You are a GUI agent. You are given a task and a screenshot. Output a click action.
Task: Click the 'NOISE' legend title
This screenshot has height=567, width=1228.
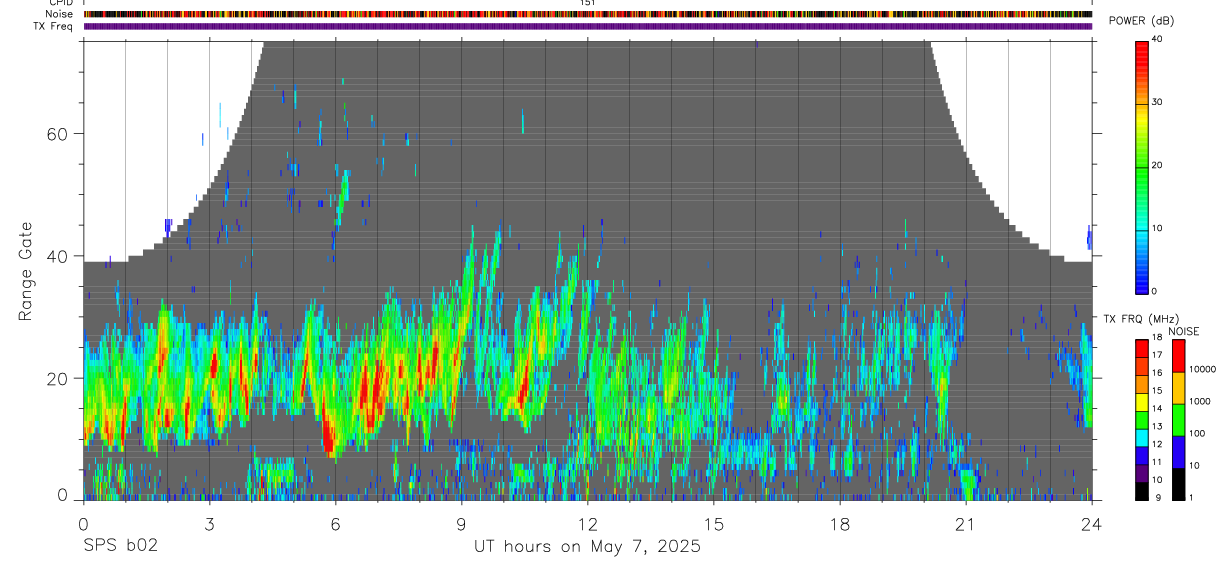(x=1183, y=331)
